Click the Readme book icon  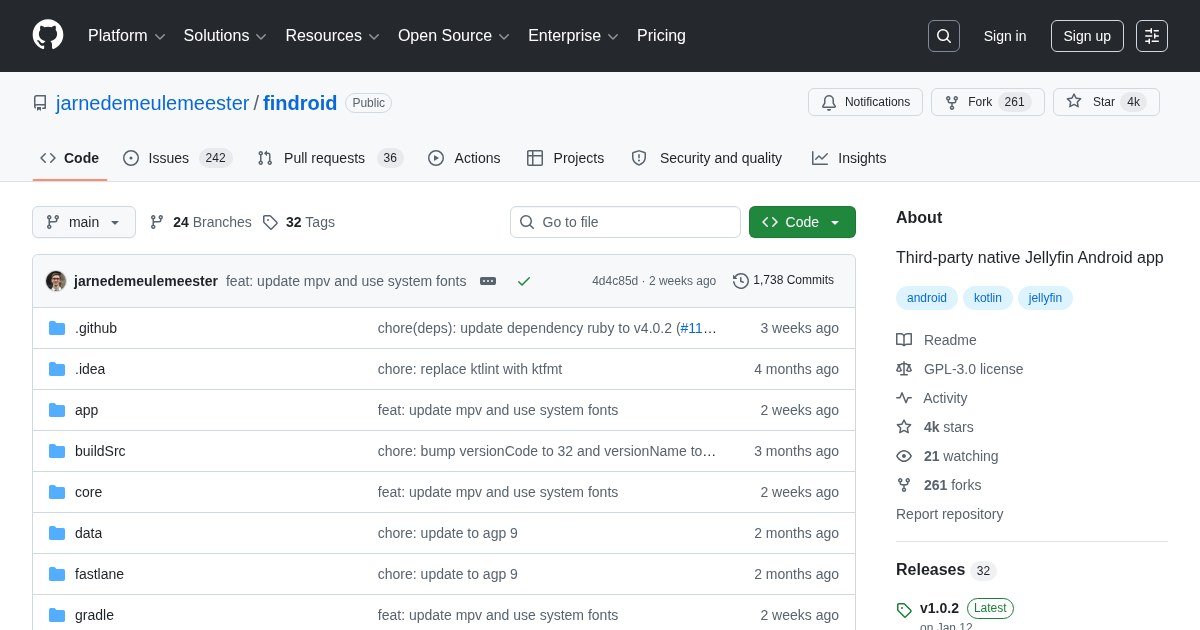point(904,340)
